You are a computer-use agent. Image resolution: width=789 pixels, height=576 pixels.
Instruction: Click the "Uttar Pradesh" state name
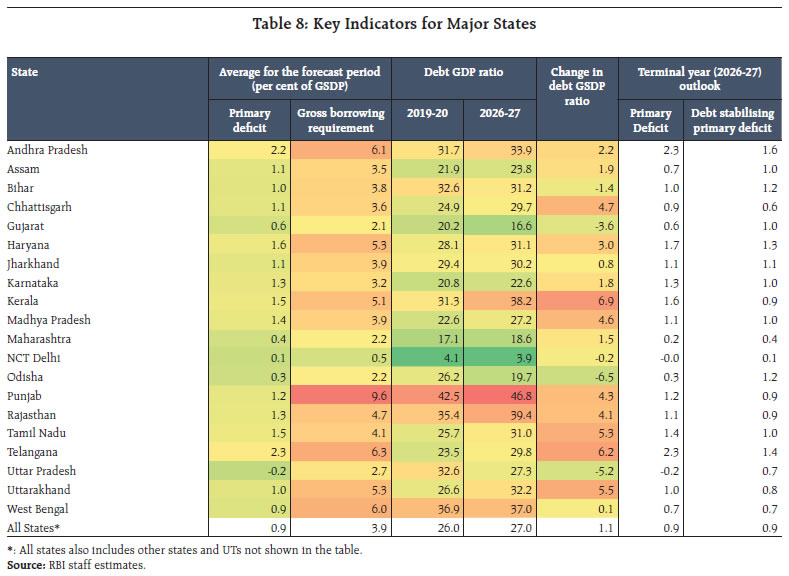[x=42, y=471]
